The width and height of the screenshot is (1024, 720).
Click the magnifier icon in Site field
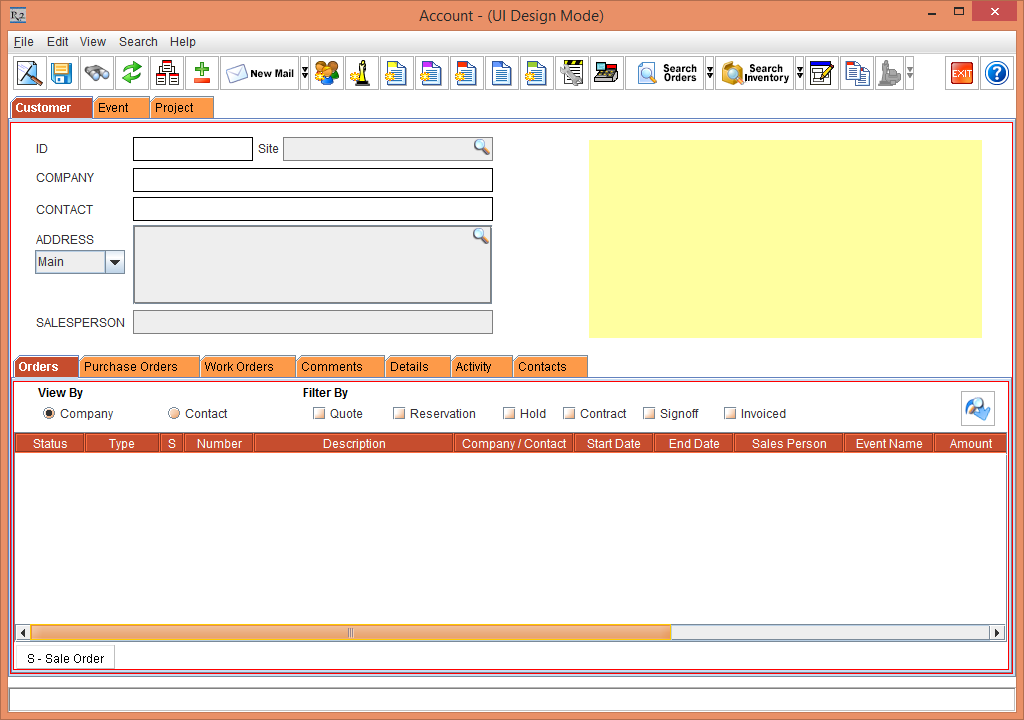click(482, 148)
